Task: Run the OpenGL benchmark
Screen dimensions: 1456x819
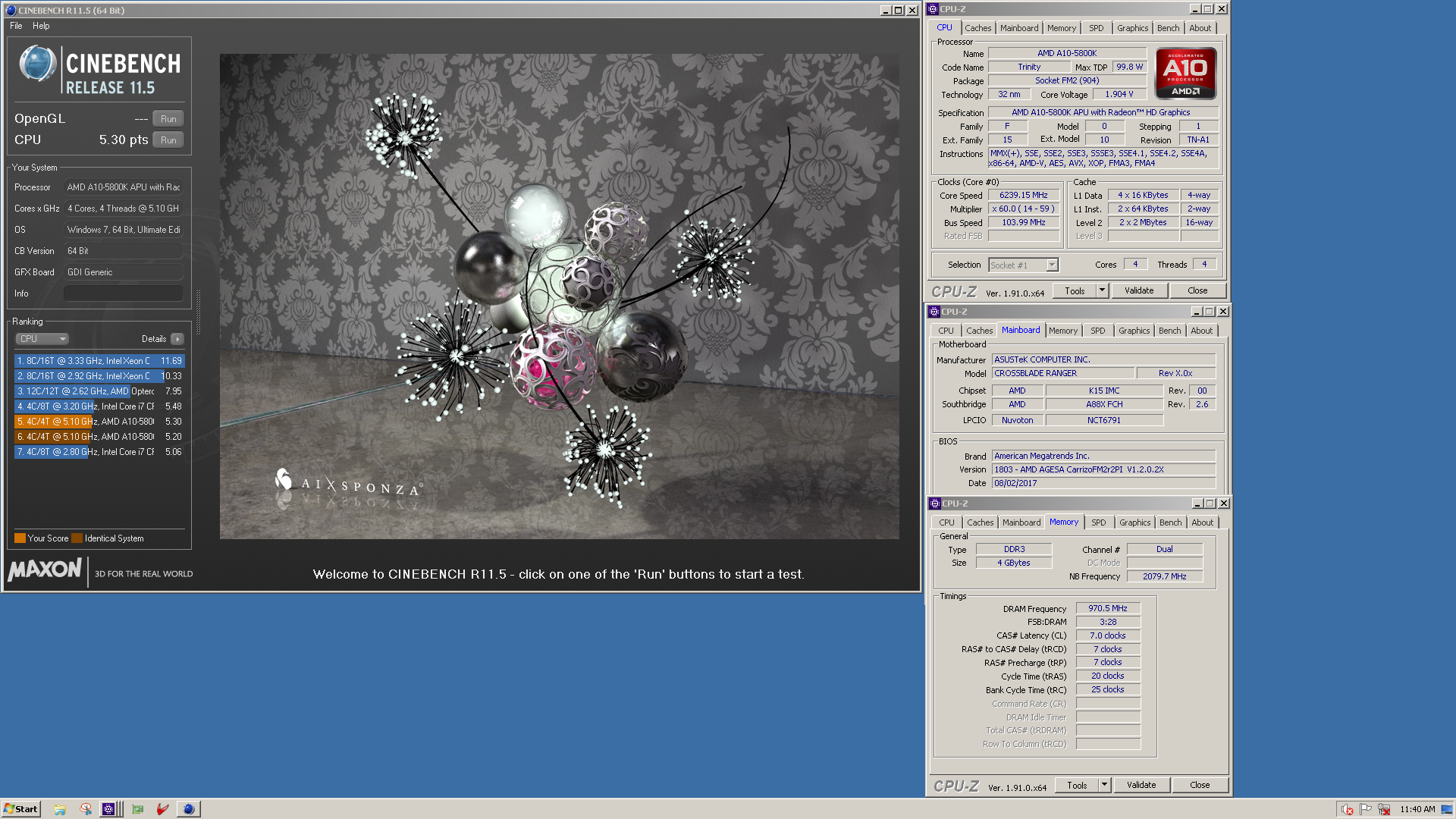Action: (x=168, y=119)
